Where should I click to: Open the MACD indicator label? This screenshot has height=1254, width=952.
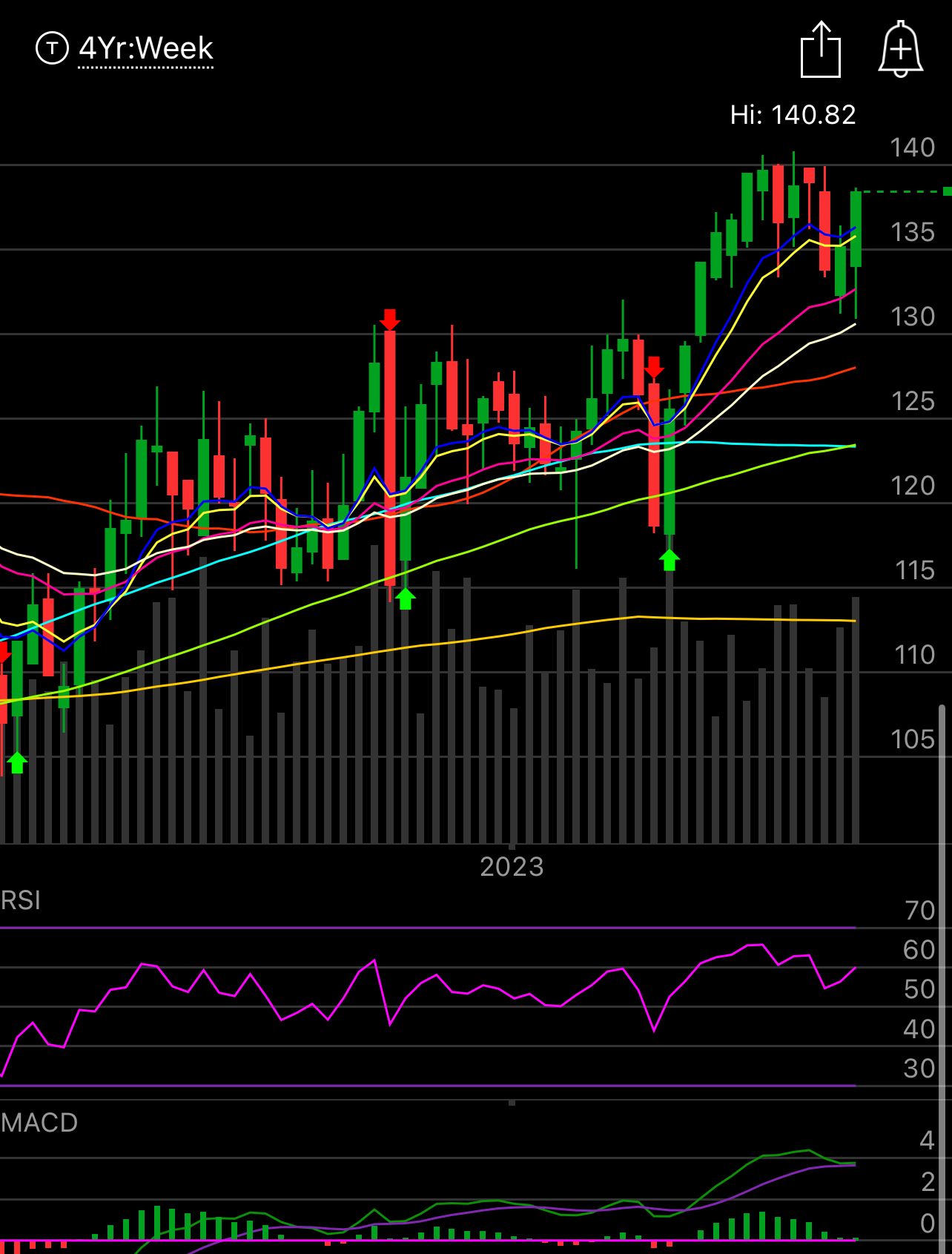tap(39, 1123)
